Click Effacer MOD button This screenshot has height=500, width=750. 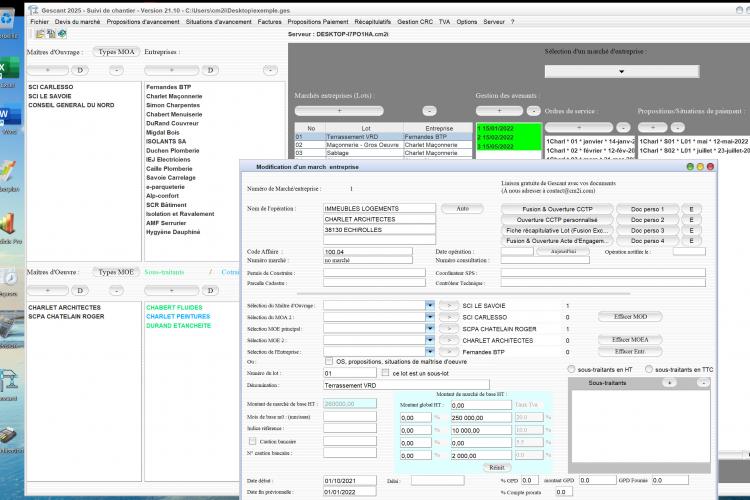630,317
